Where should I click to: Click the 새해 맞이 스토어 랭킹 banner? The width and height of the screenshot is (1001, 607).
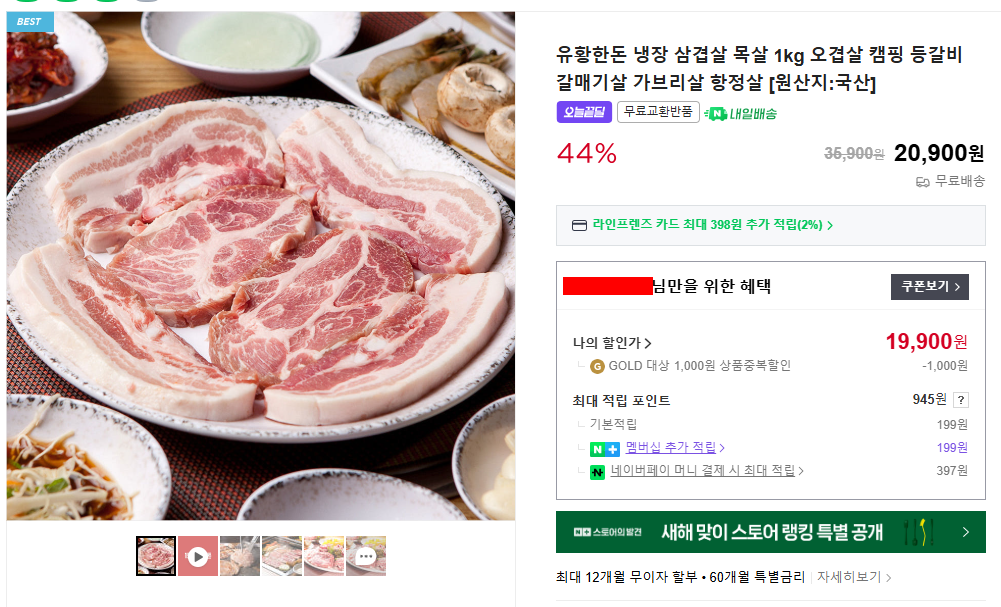pyautogui.click(x=770, y=532)
